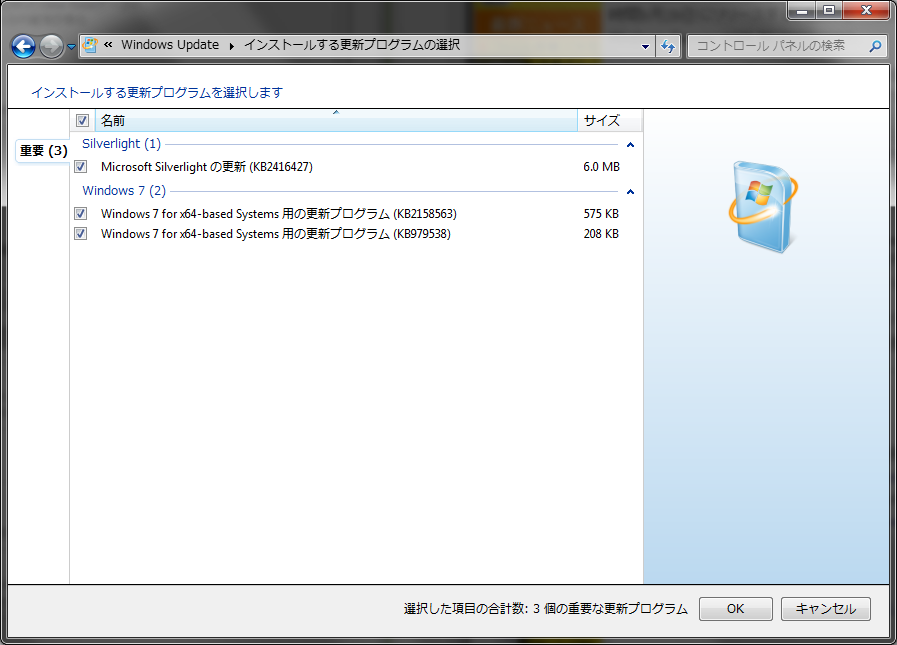
Task: Click インストールする更新プログラムの選択 breadcrumb
Action: 352,45
